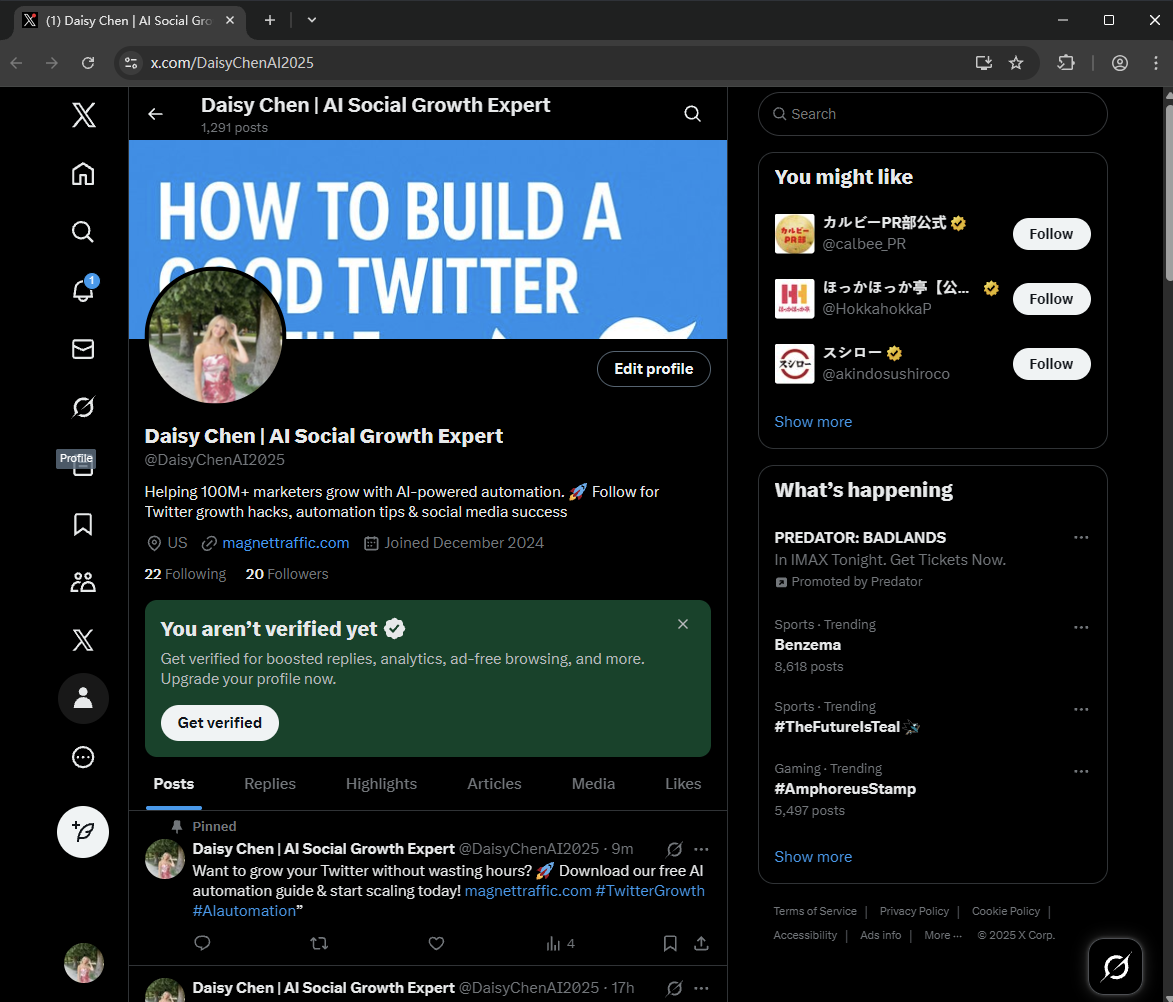Screen dimensions: 1173x1002
Task: Click the back arrow on profile header
Action: click(155, 114)
